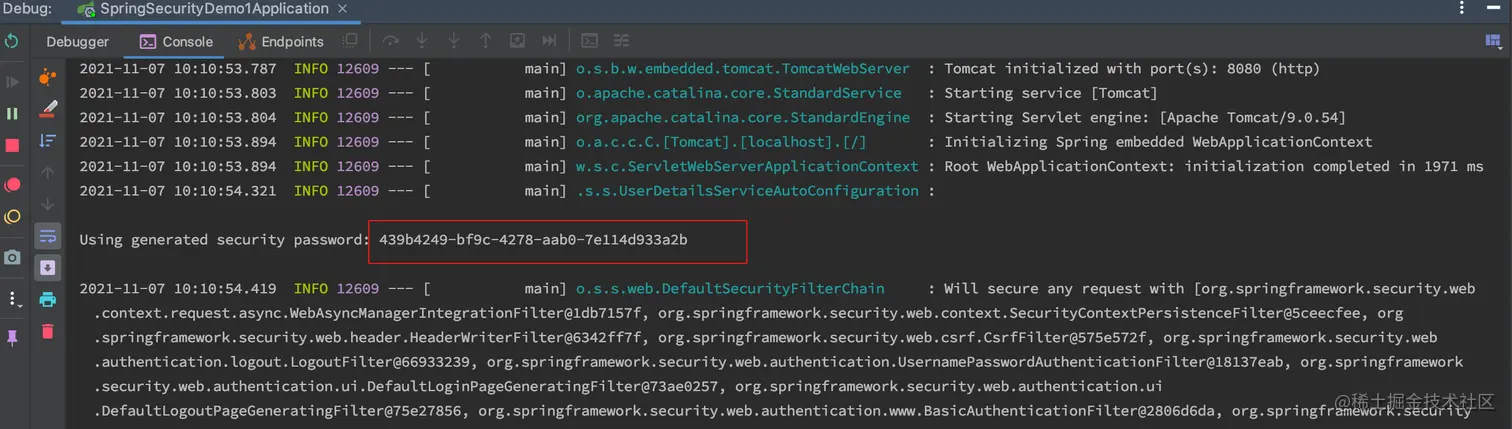This screenshot has height=429, width=1512.
Task: Click the Step Out up-arrow icon
Action: [486, 41]
